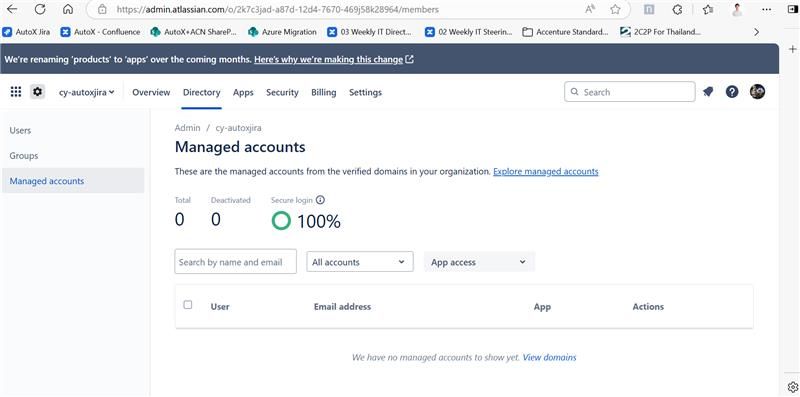Switch to the Security tab

(282, 92)
